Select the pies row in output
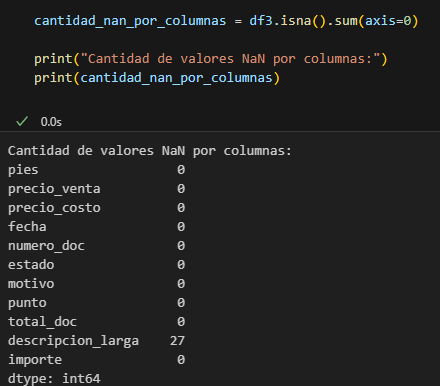The width and height of the screenshot is (440, 386). [96, 170]
